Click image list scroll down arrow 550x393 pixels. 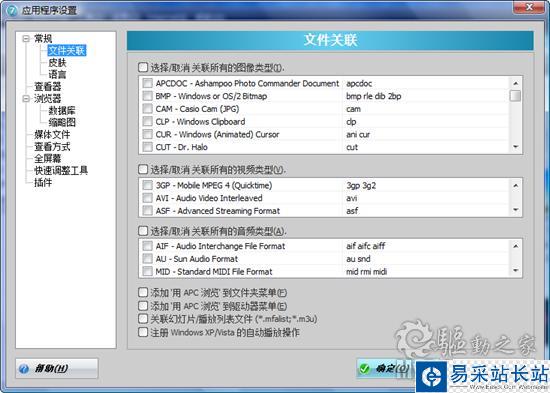[x=515, y=147]
